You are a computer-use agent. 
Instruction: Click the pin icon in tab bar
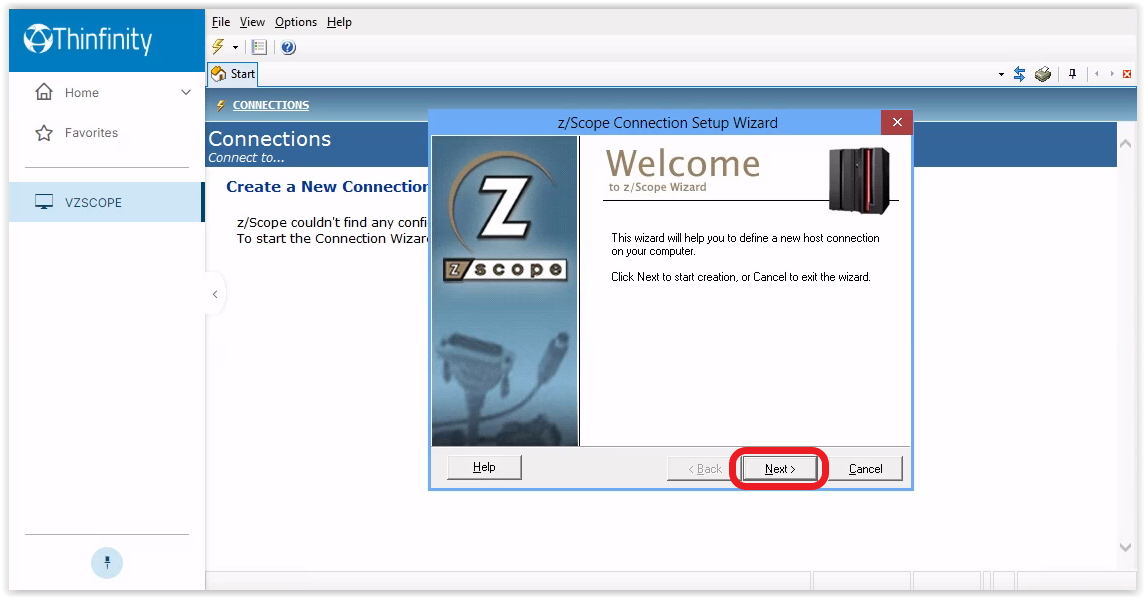click(1073, 74)
